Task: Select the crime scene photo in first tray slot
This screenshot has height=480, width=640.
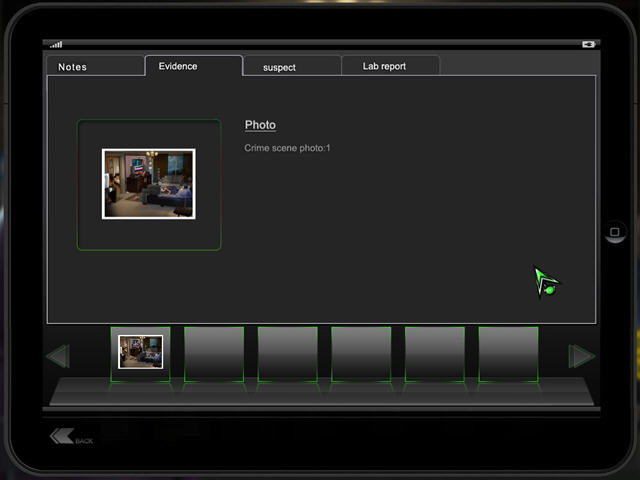Action: (x=140, y=352)
